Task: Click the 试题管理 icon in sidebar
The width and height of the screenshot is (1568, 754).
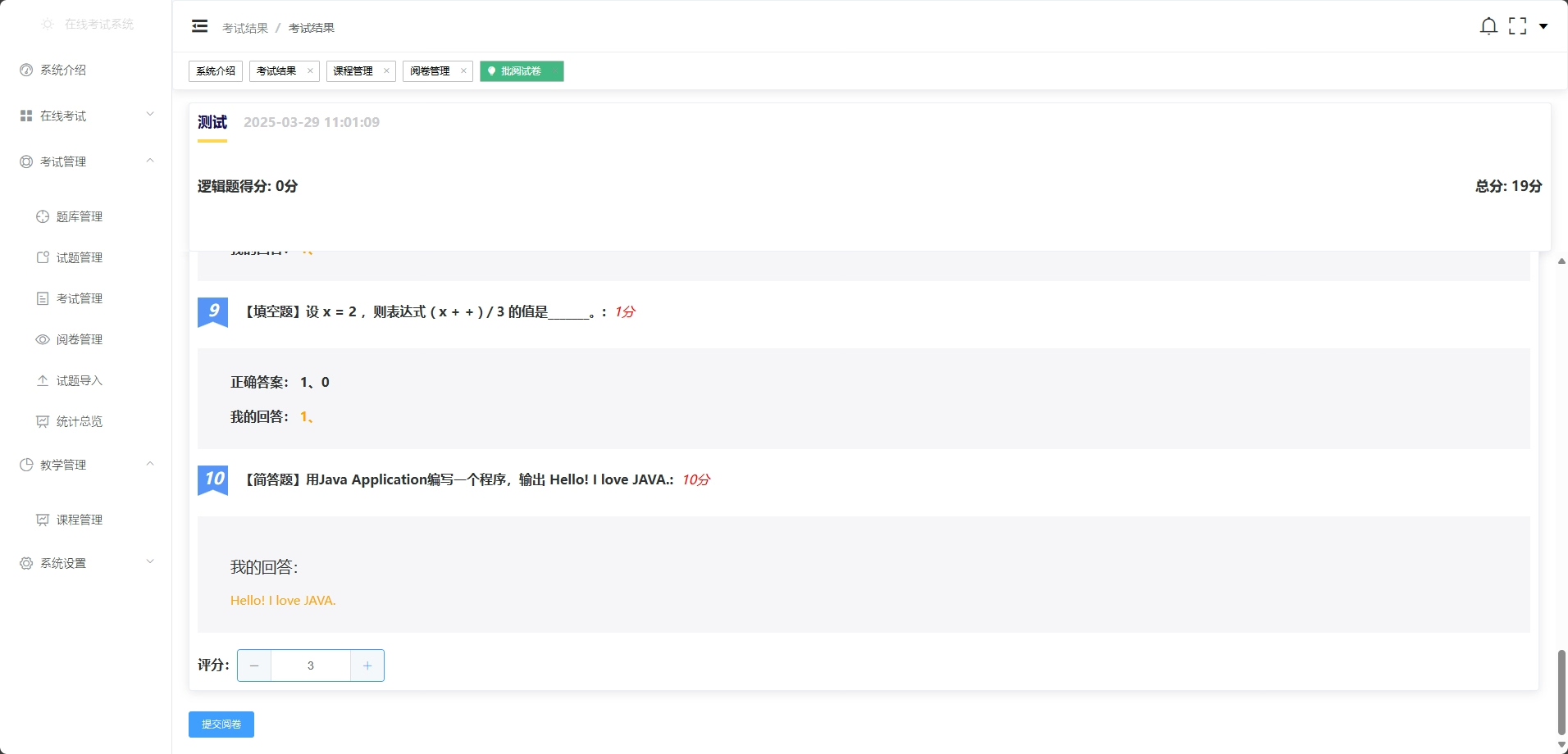Action: (x=43, y=257)
